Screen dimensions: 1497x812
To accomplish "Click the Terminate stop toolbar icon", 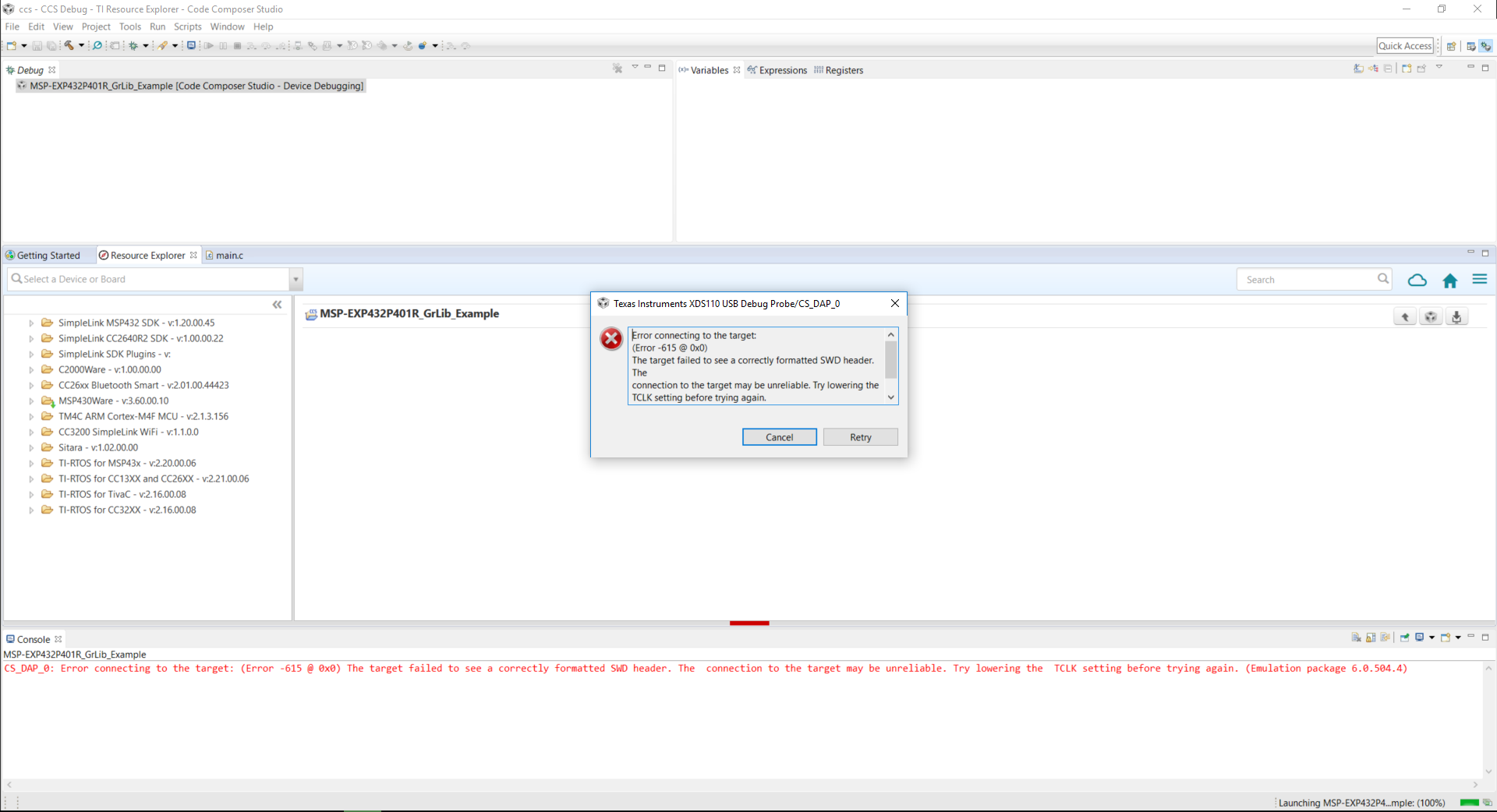I will (x=238, y=46).
